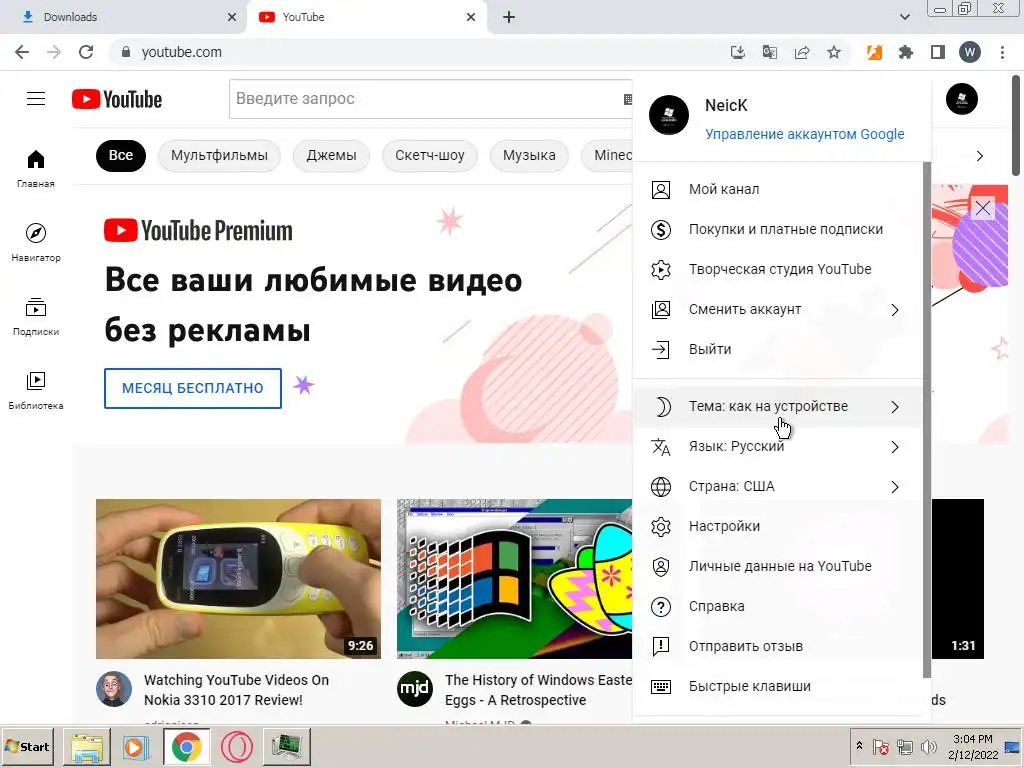The height and width of the screenshot is (768, 1024).
Task: Bookmark this page with the star icon
Action: (833, 52)
